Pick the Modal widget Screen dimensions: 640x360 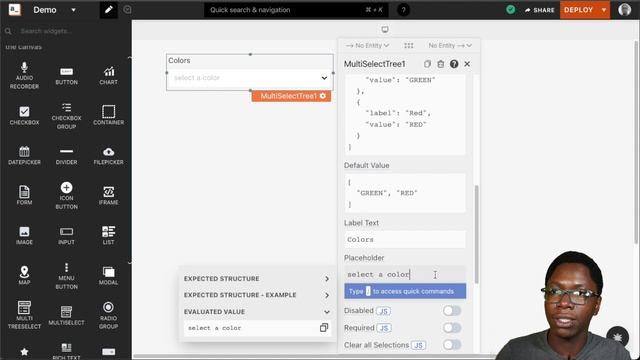click(108, 276)
